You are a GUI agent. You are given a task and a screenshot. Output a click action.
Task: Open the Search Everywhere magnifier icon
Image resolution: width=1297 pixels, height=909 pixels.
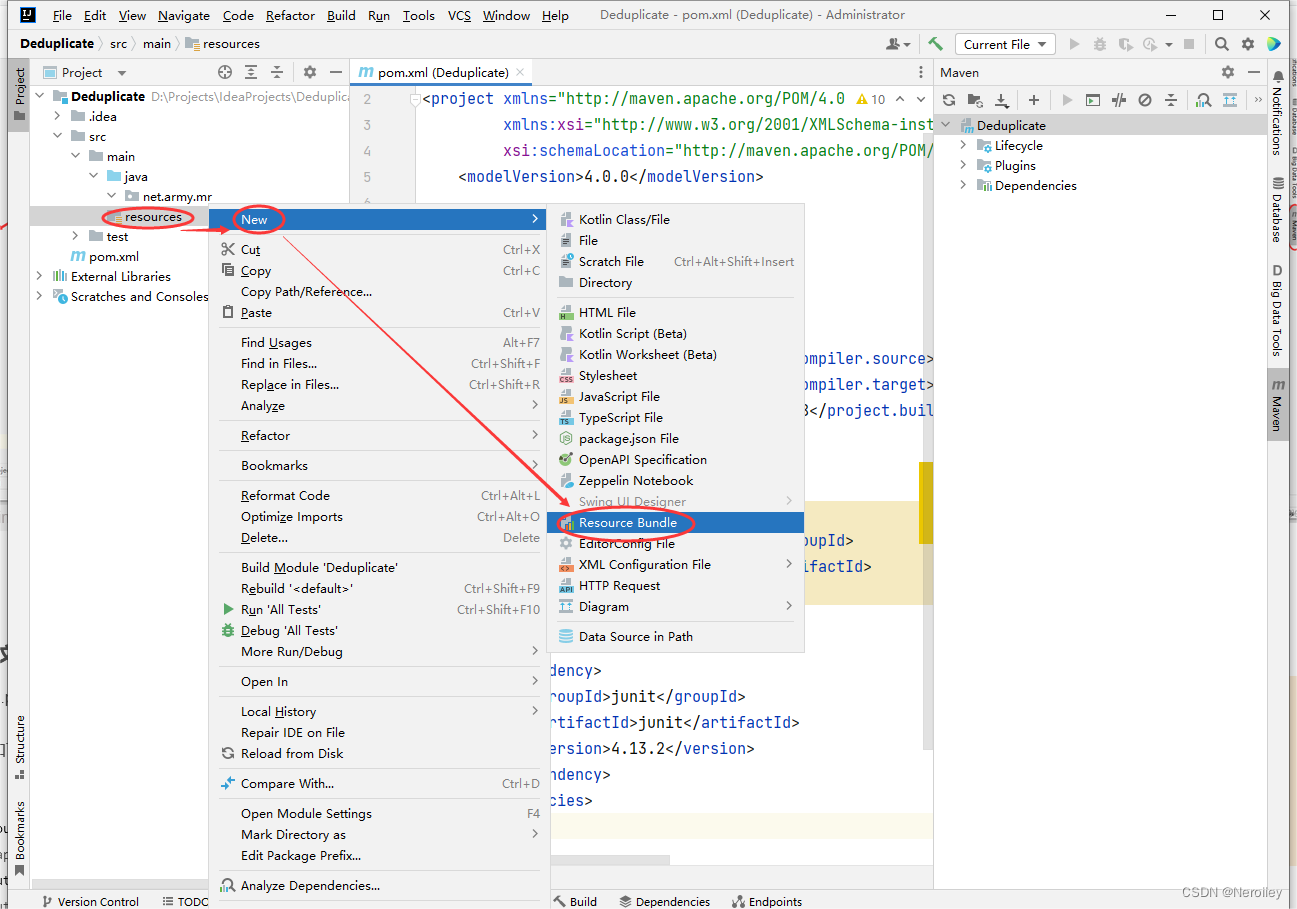(x=1222, y=44)
